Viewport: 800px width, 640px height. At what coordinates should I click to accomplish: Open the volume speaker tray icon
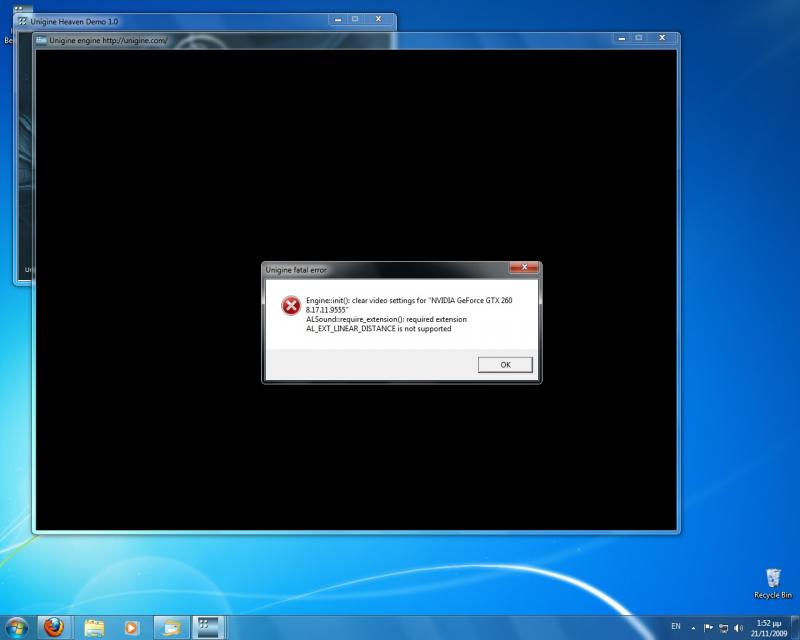coord(738,628)
